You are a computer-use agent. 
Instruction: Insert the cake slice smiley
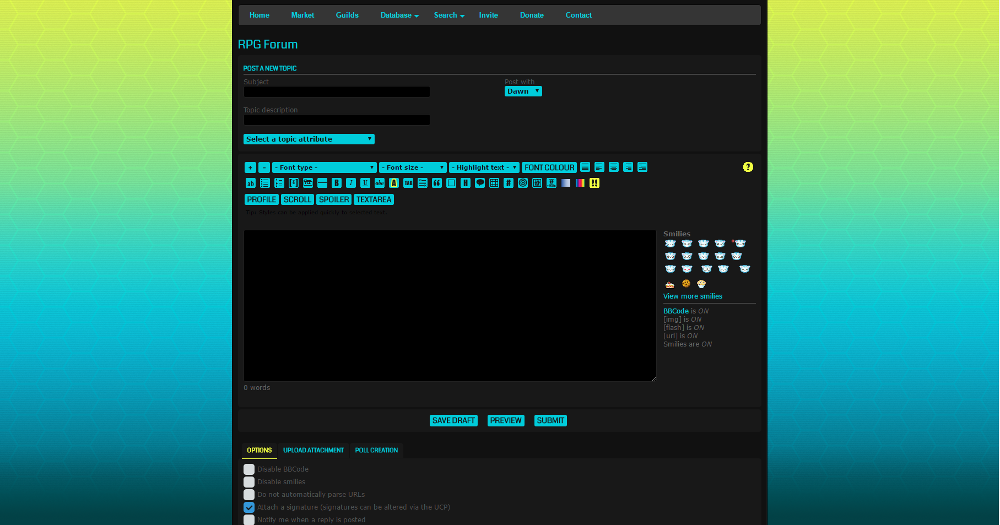670,284
